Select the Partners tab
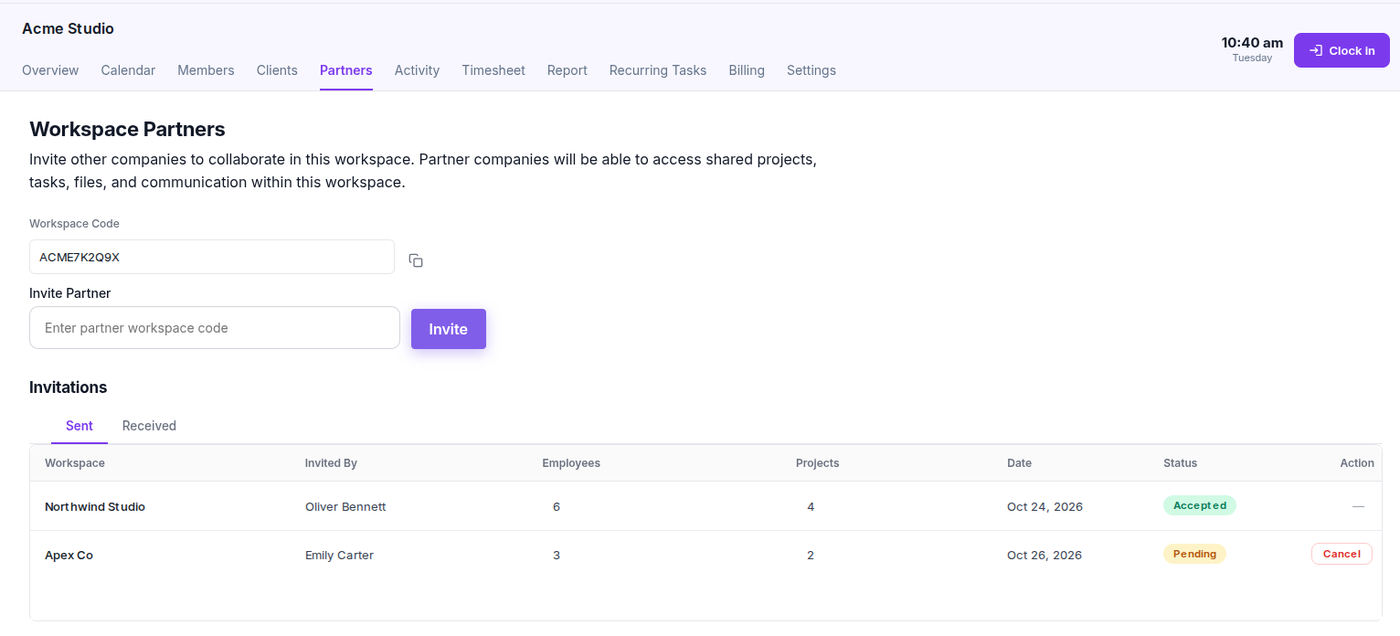1400x636 pixels. coord(346,70)
